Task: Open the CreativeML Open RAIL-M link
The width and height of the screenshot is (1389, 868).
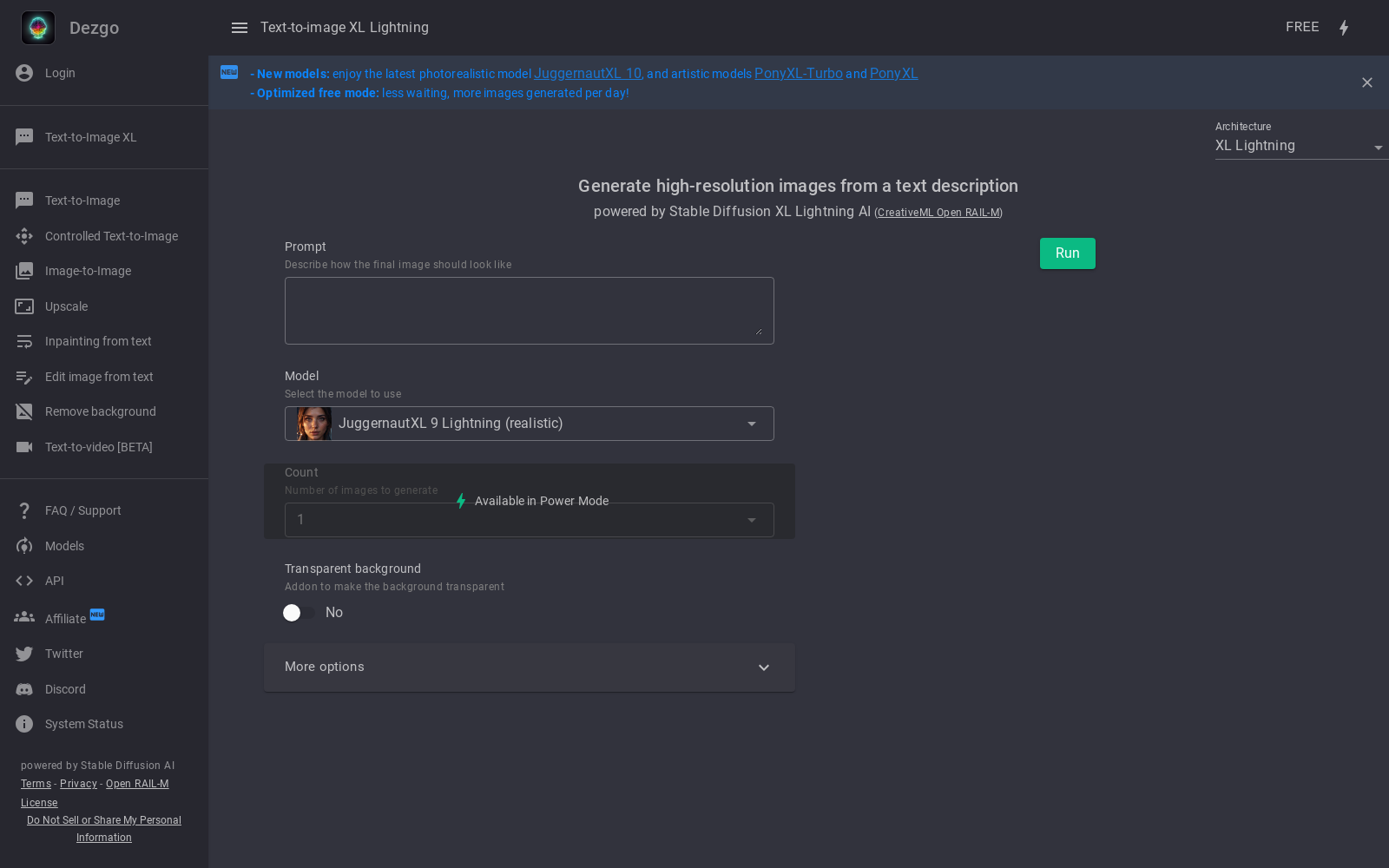Action: 938,213
